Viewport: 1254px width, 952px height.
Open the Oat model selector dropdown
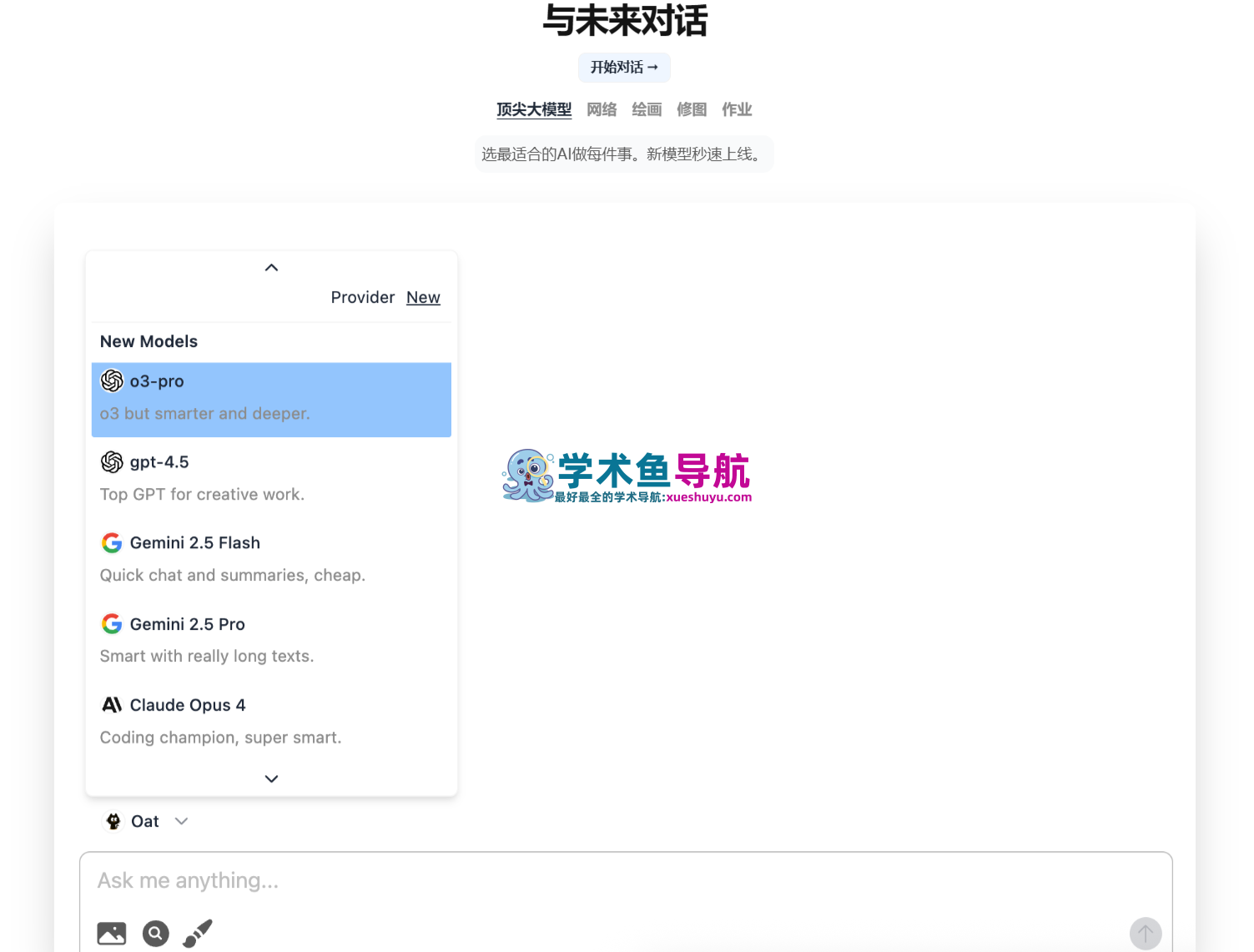pyautogui.click(x=145, y=821)
